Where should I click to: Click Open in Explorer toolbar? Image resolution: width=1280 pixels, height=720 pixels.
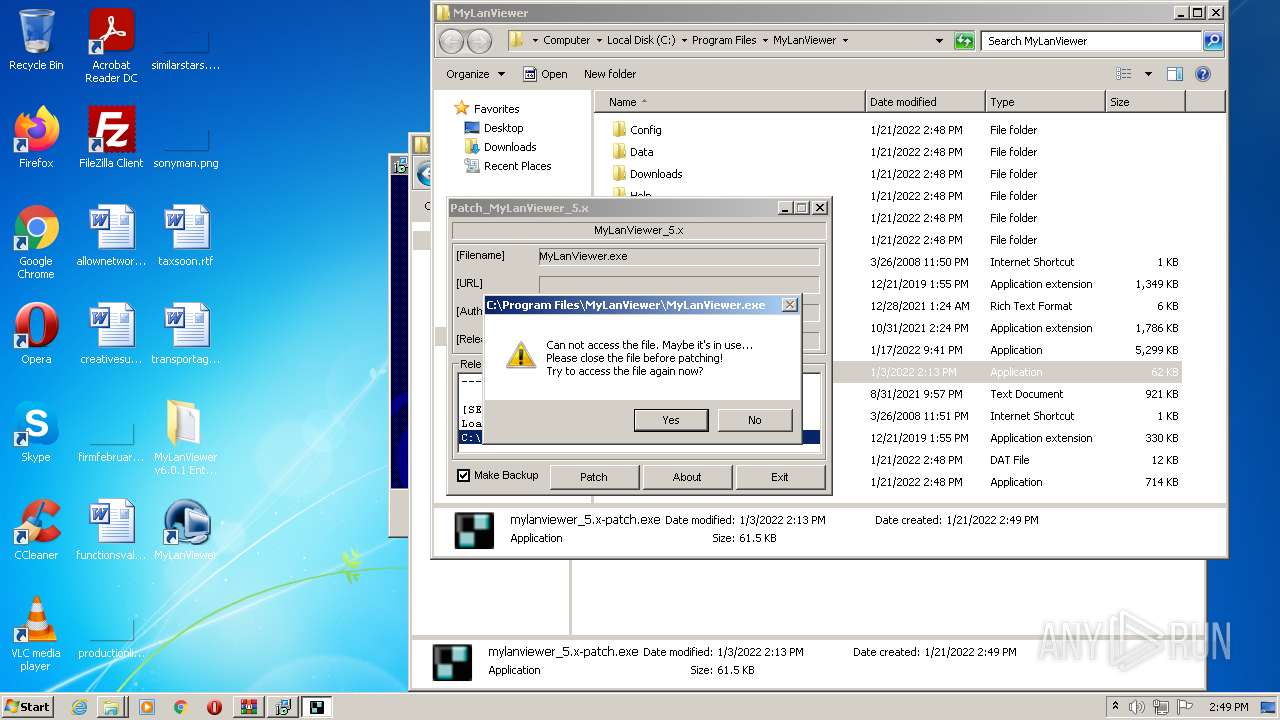click(545, 74)
